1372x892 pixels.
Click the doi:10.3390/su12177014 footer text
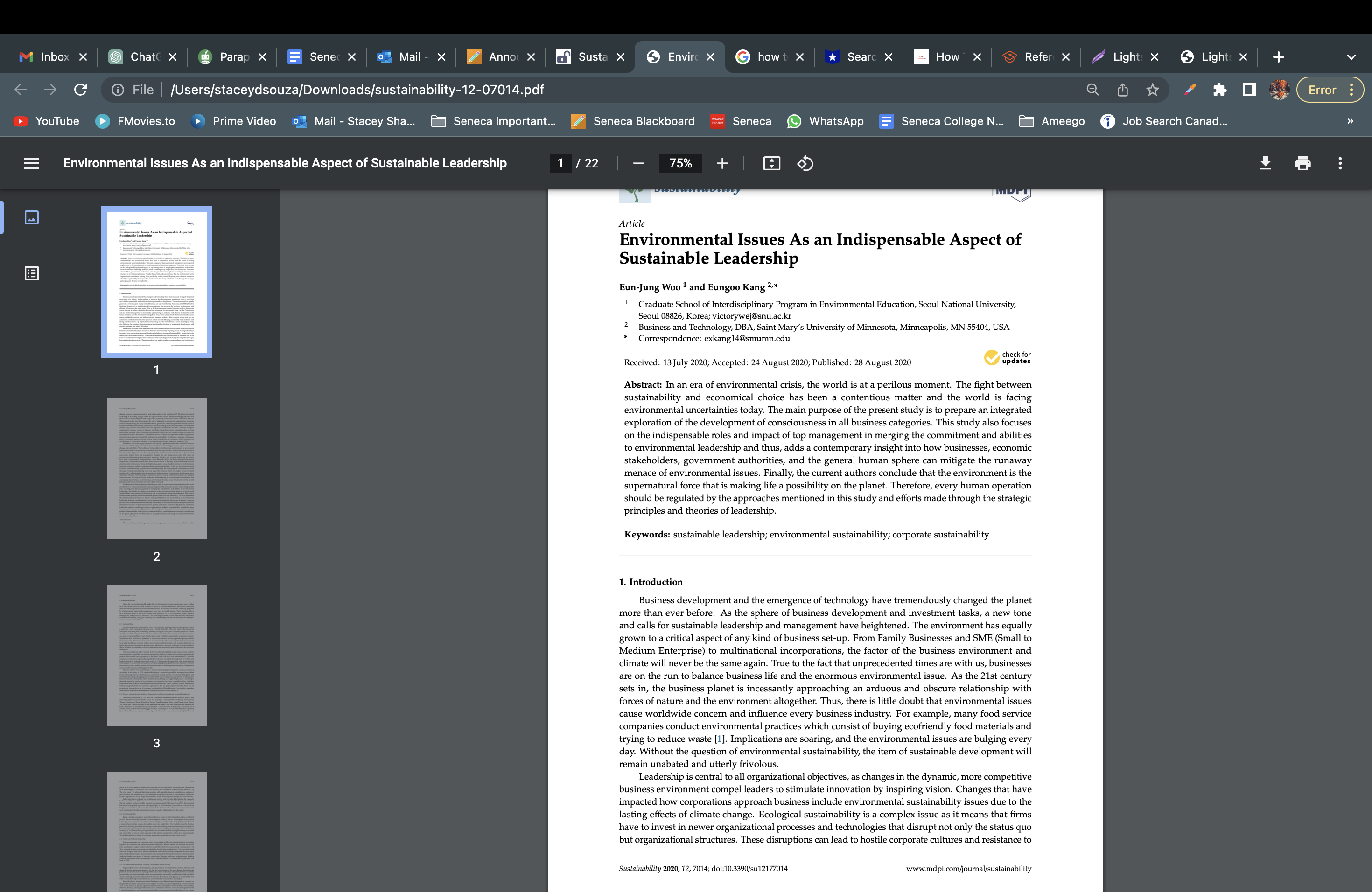click(x=749, y=868)
